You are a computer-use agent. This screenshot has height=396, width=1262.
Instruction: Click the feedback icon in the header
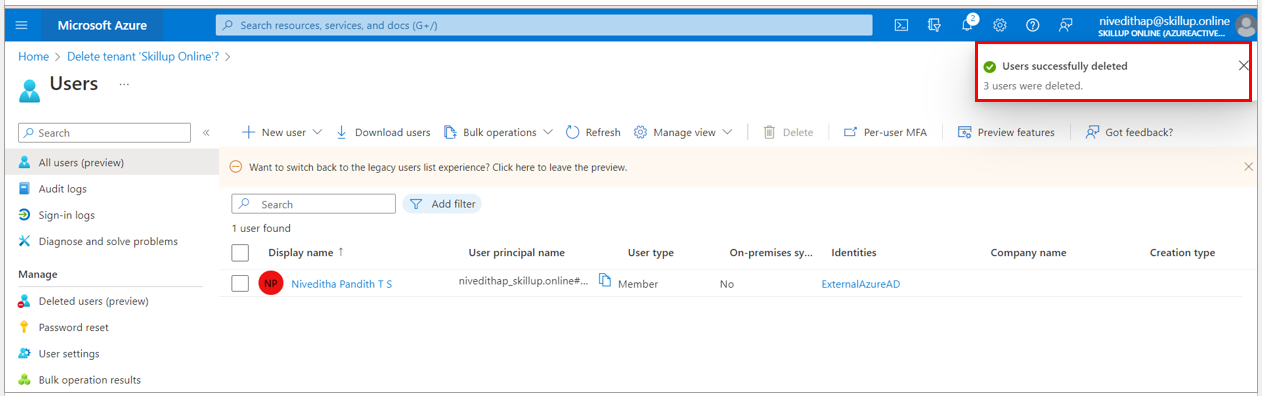pyautogui.click(x=1066, y=25)
